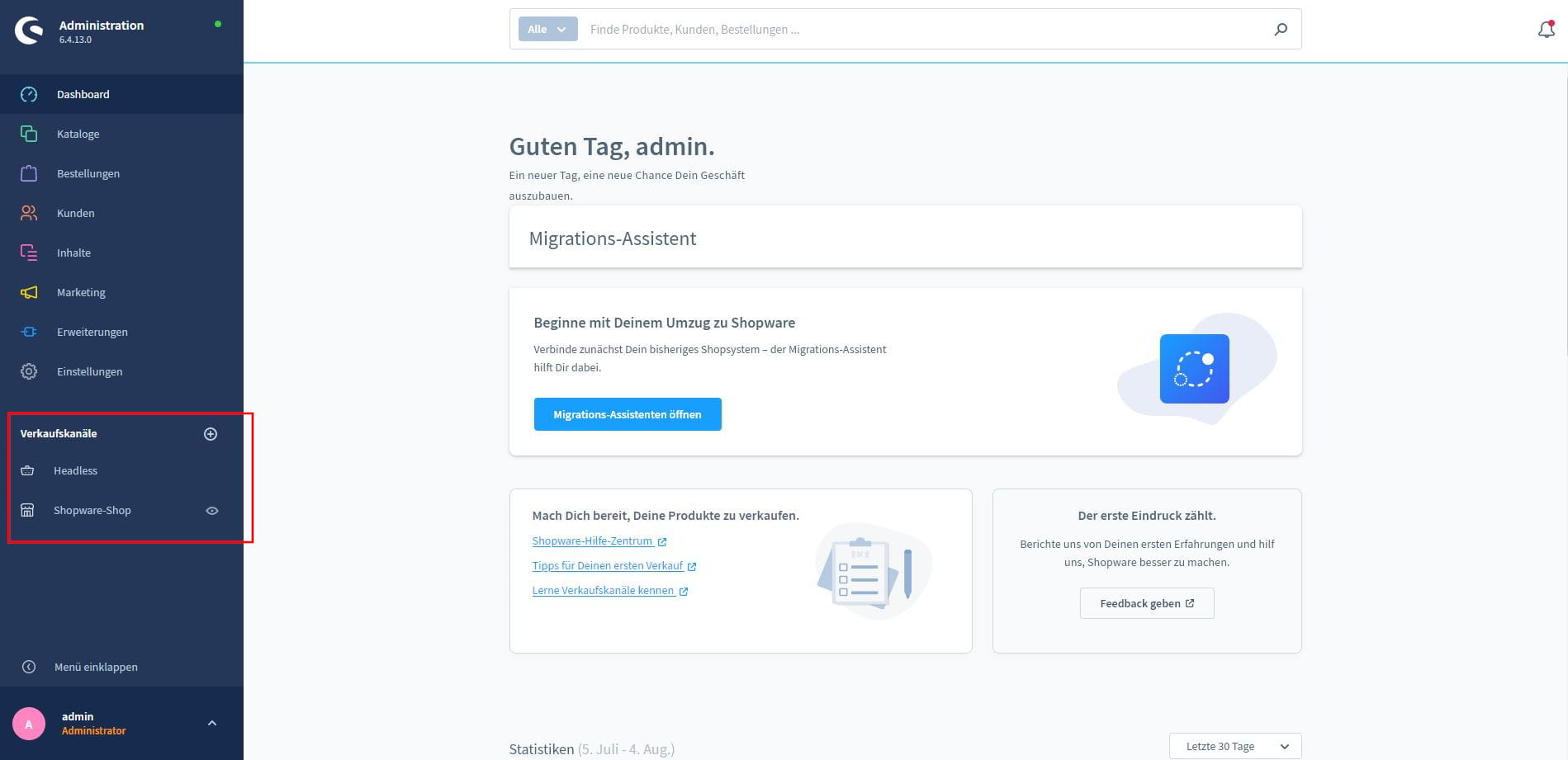The height and width of the screenshot is (760, 1568).
Task: Open the Bestellungen menu item
Action: click(121, 173)
